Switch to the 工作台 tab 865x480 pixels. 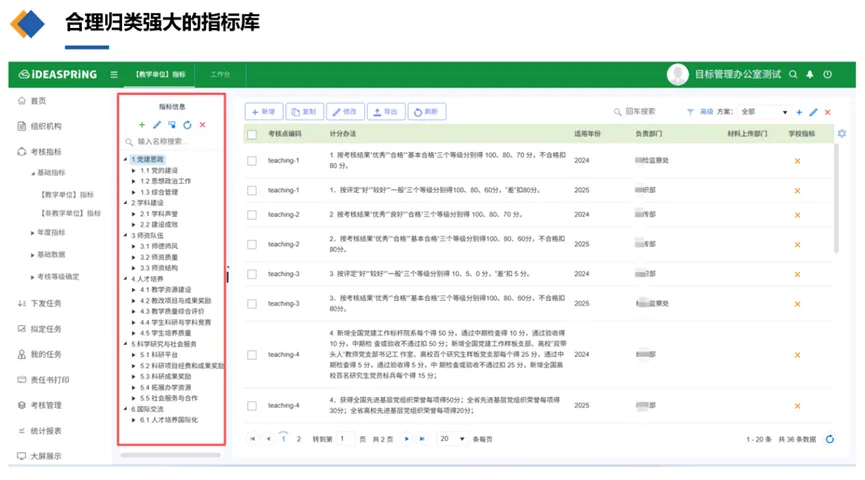(220, 74)
